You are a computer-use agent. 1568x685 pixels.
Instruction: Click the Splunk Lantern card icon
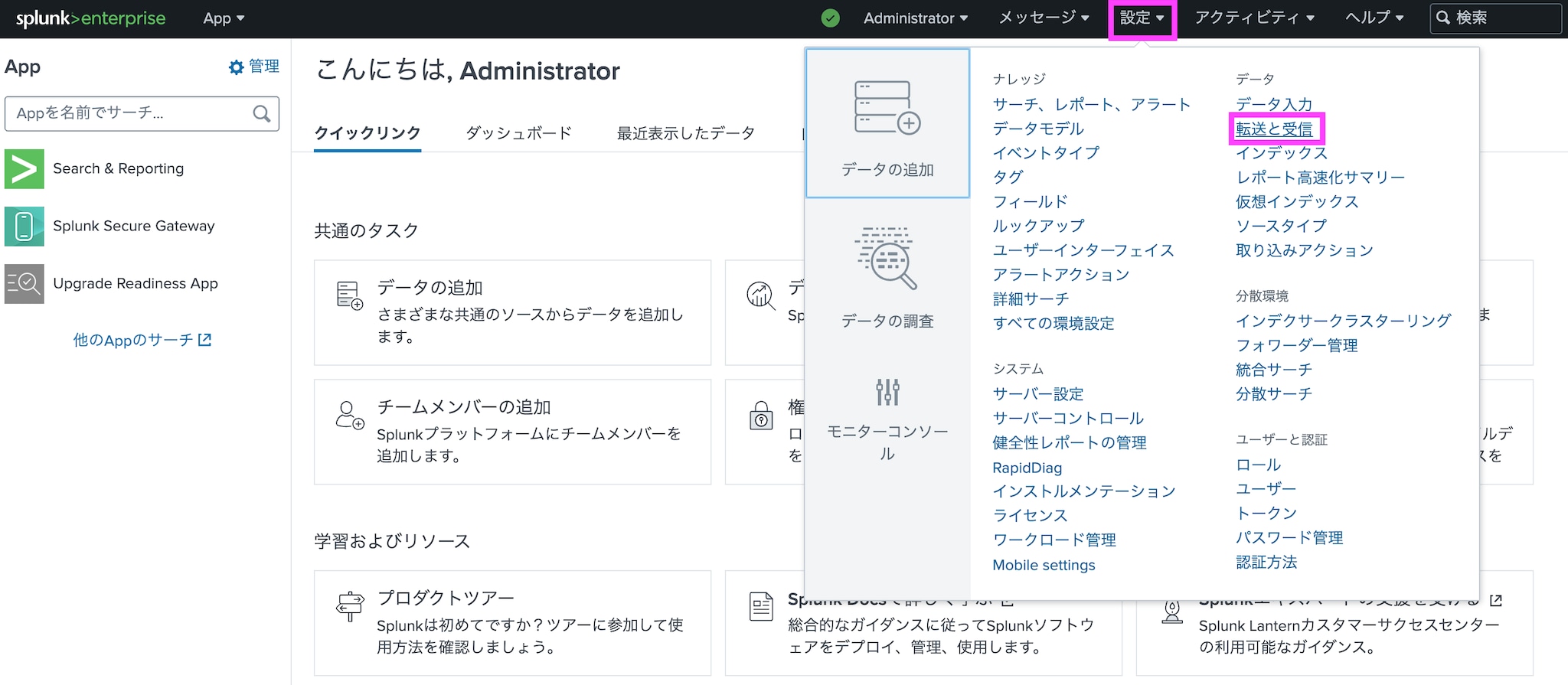pyautogui.click(x=1172, y=611)
